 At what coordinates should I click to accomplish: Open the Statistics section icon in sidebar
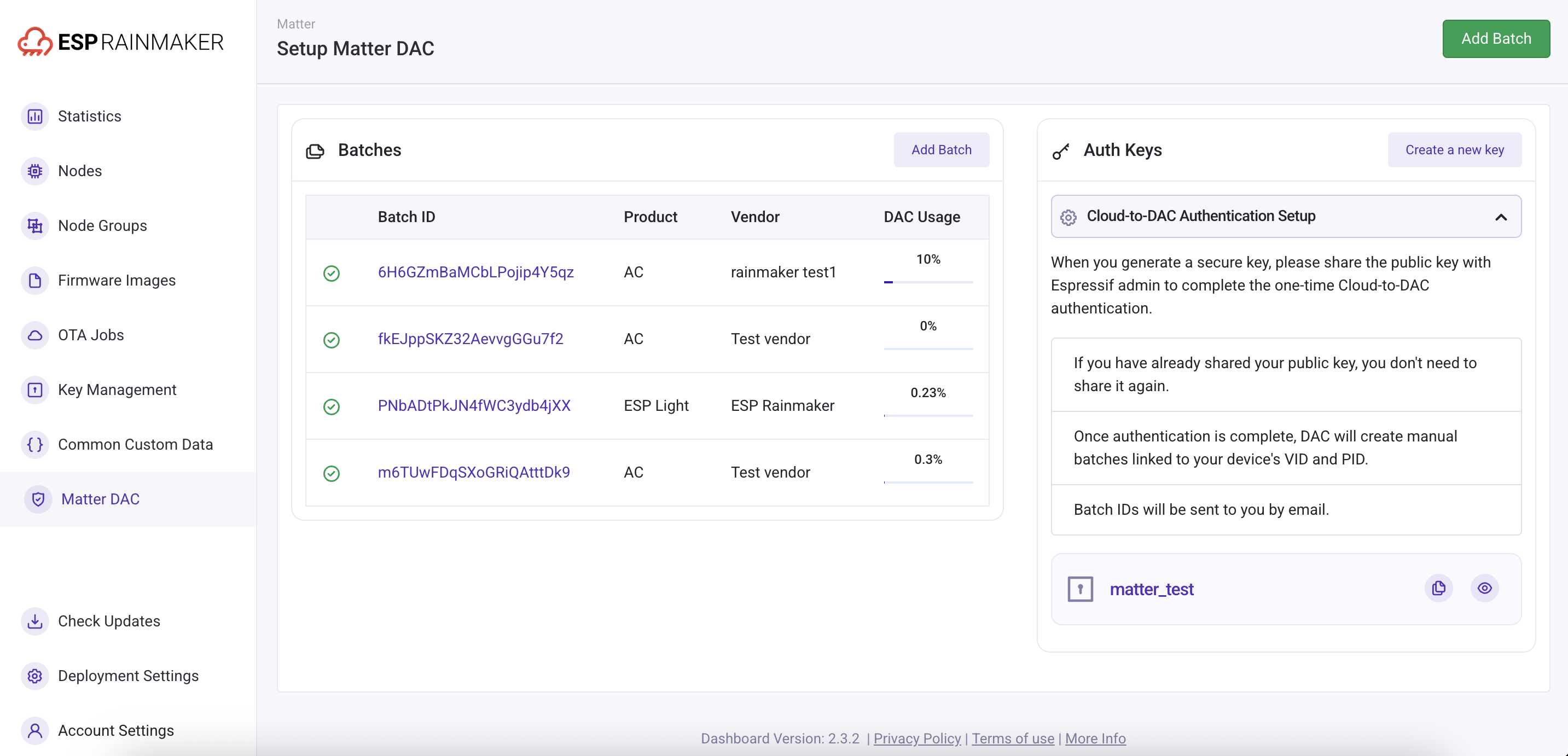[34, 117]
